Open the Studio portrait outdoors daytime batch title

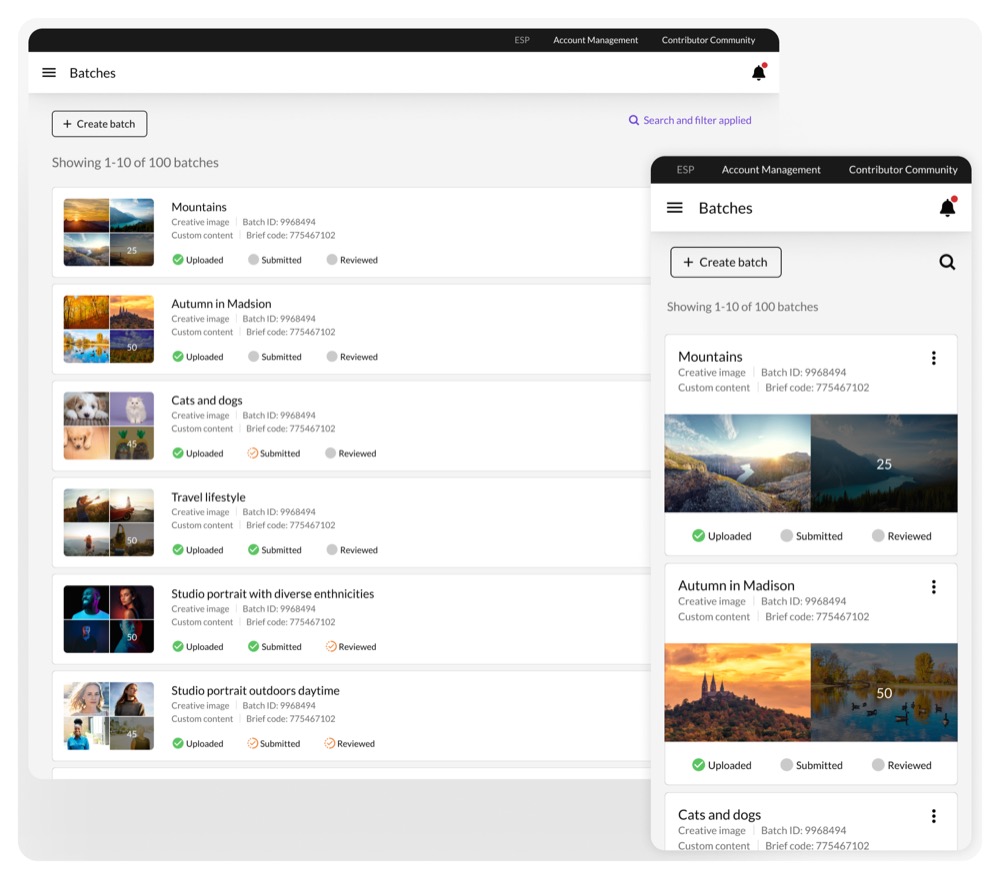point(255,691)
